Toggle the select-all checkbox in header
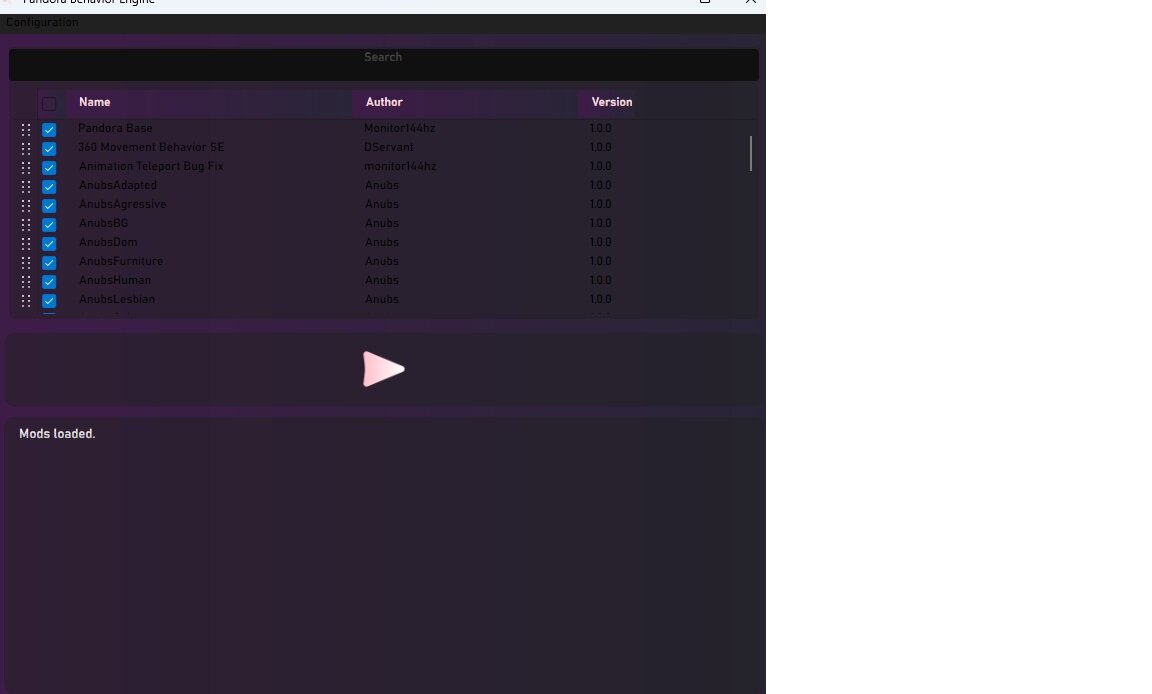1152x694 pixels. coord(49,103)
